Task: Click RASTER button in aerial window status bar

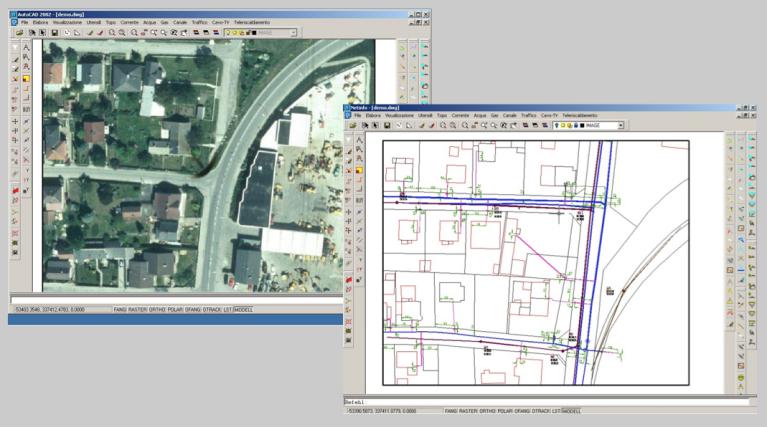Action: [136, 310]
